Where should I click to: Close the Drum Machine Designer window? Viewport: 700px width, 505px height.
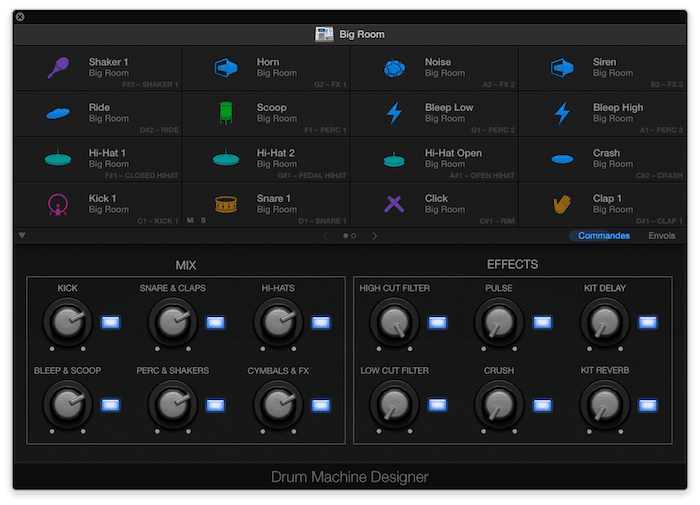click(20, 17)
